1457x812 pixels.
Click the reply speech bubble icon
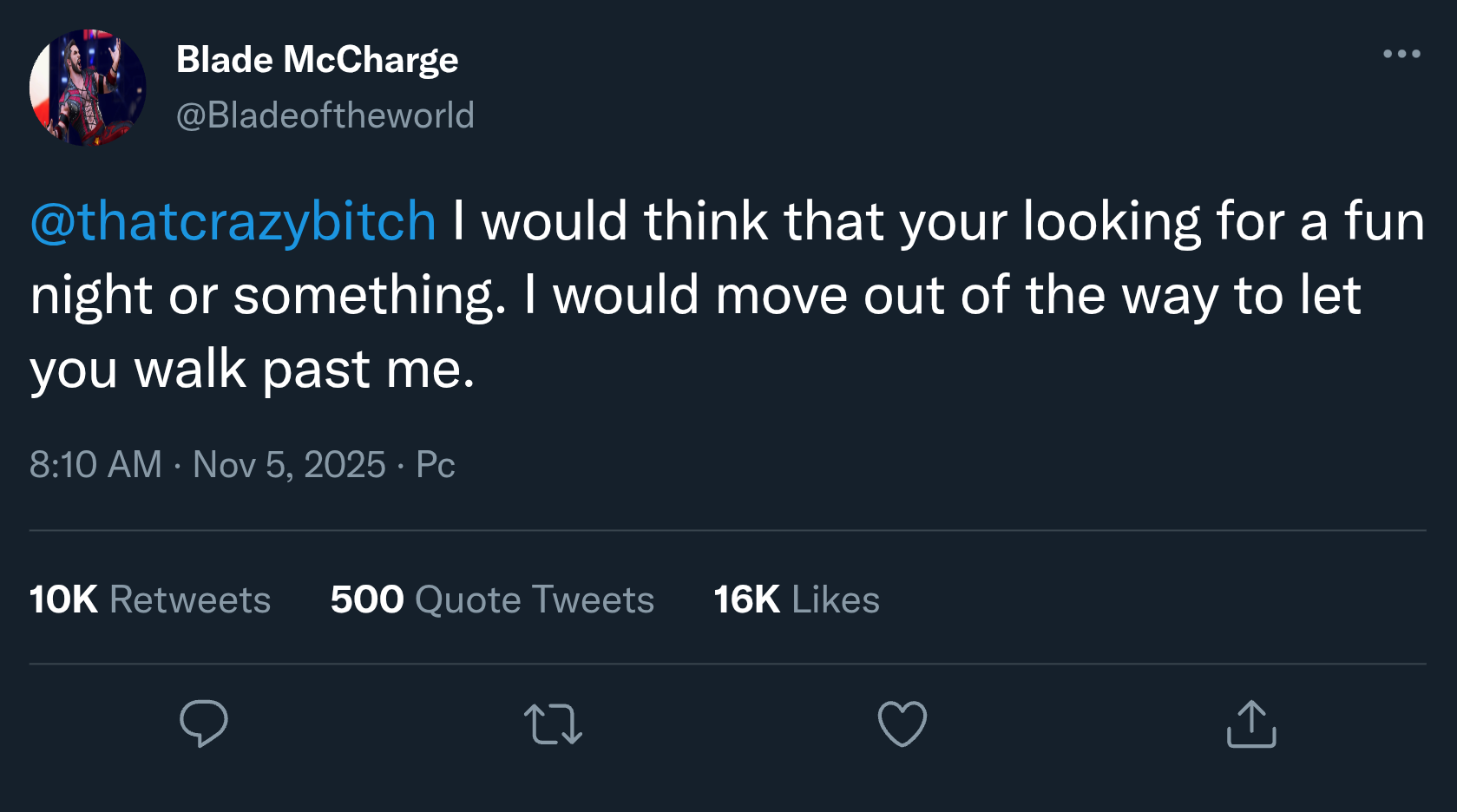click(x=205, y=724)
